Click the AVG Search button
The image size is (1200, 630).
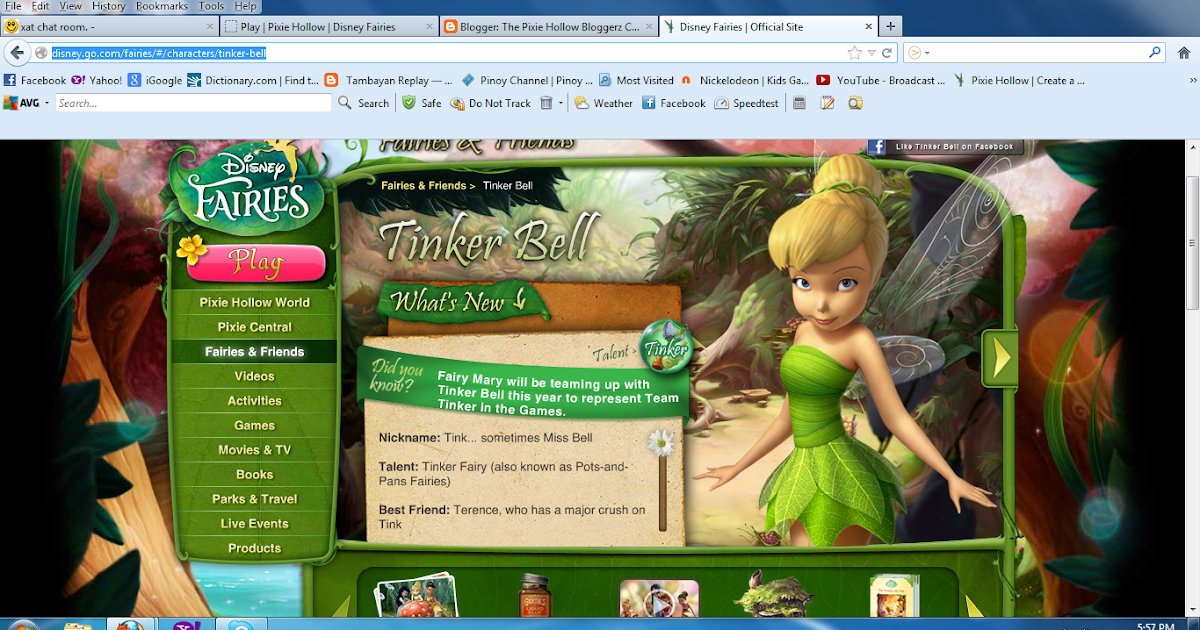pos(364,103)
